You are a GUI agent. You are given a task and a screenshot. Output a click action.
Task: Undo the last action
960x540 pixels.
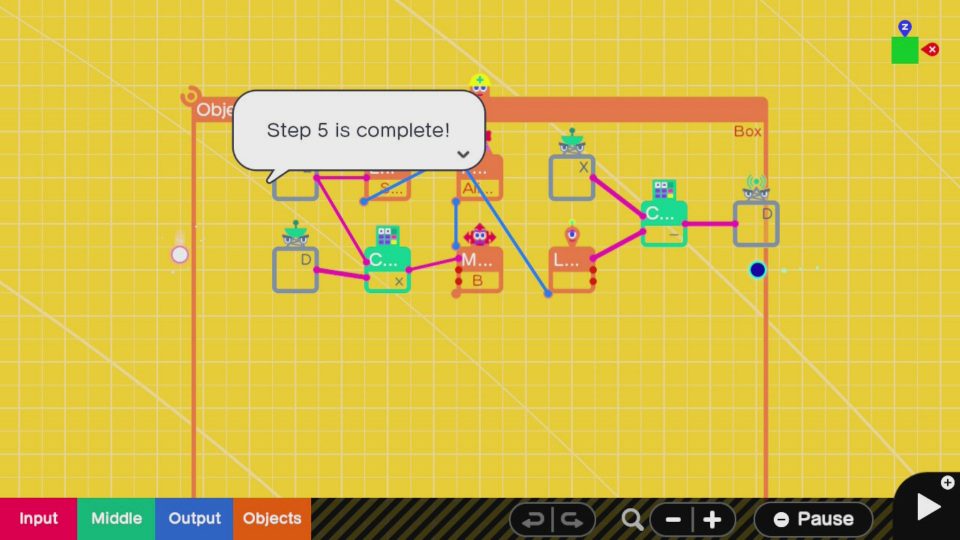click(x=531, y=520)
